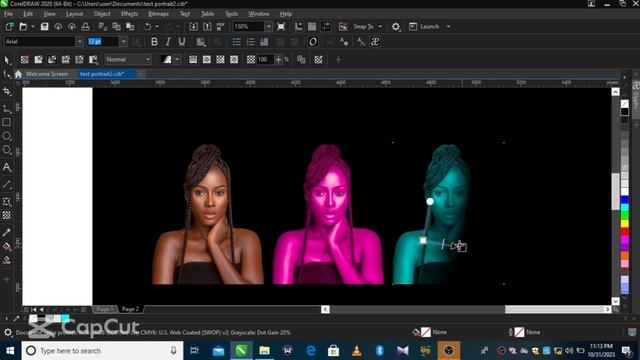Toggle Underline formatting

(182, 42)
